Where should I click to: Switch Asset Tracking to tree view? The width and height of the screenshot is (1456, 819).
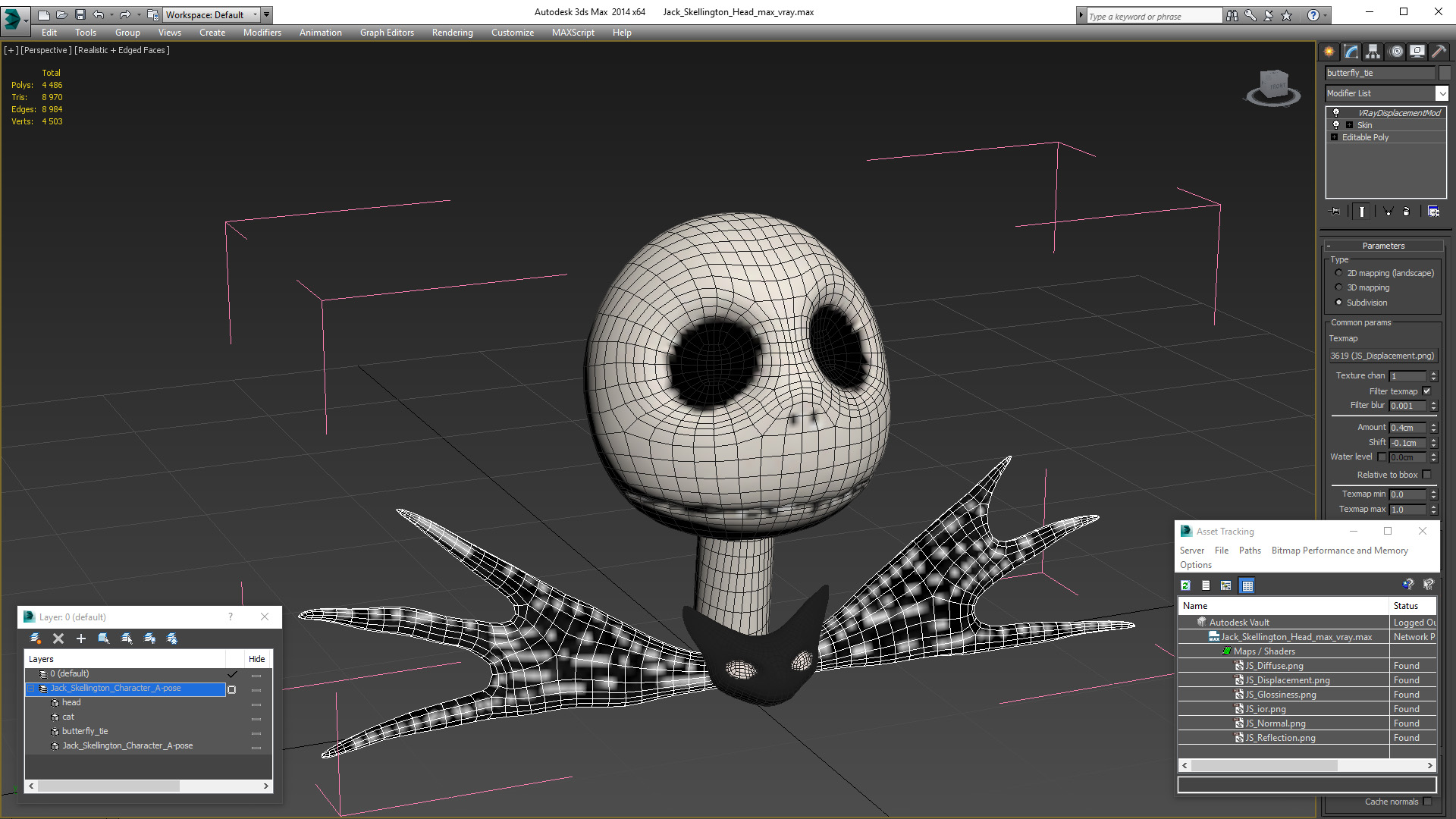[1226, 585]
